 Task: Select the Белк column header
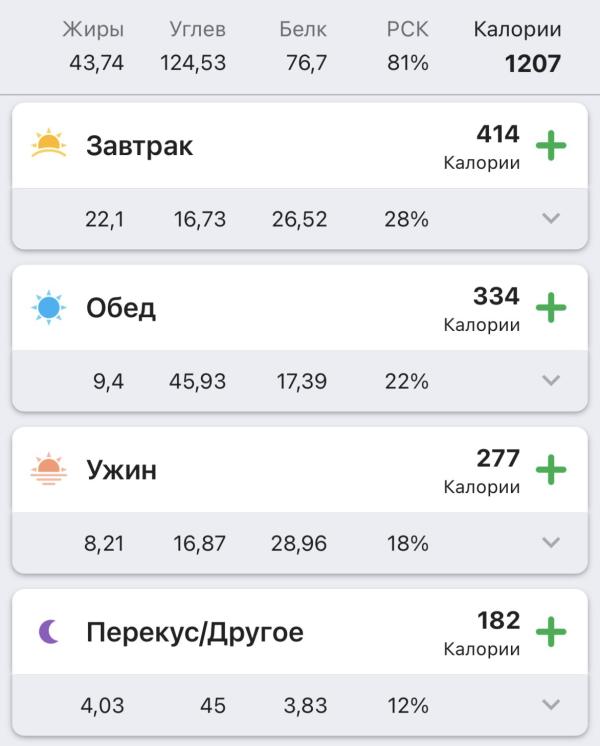pyautogui.click(x=303, y=30)
